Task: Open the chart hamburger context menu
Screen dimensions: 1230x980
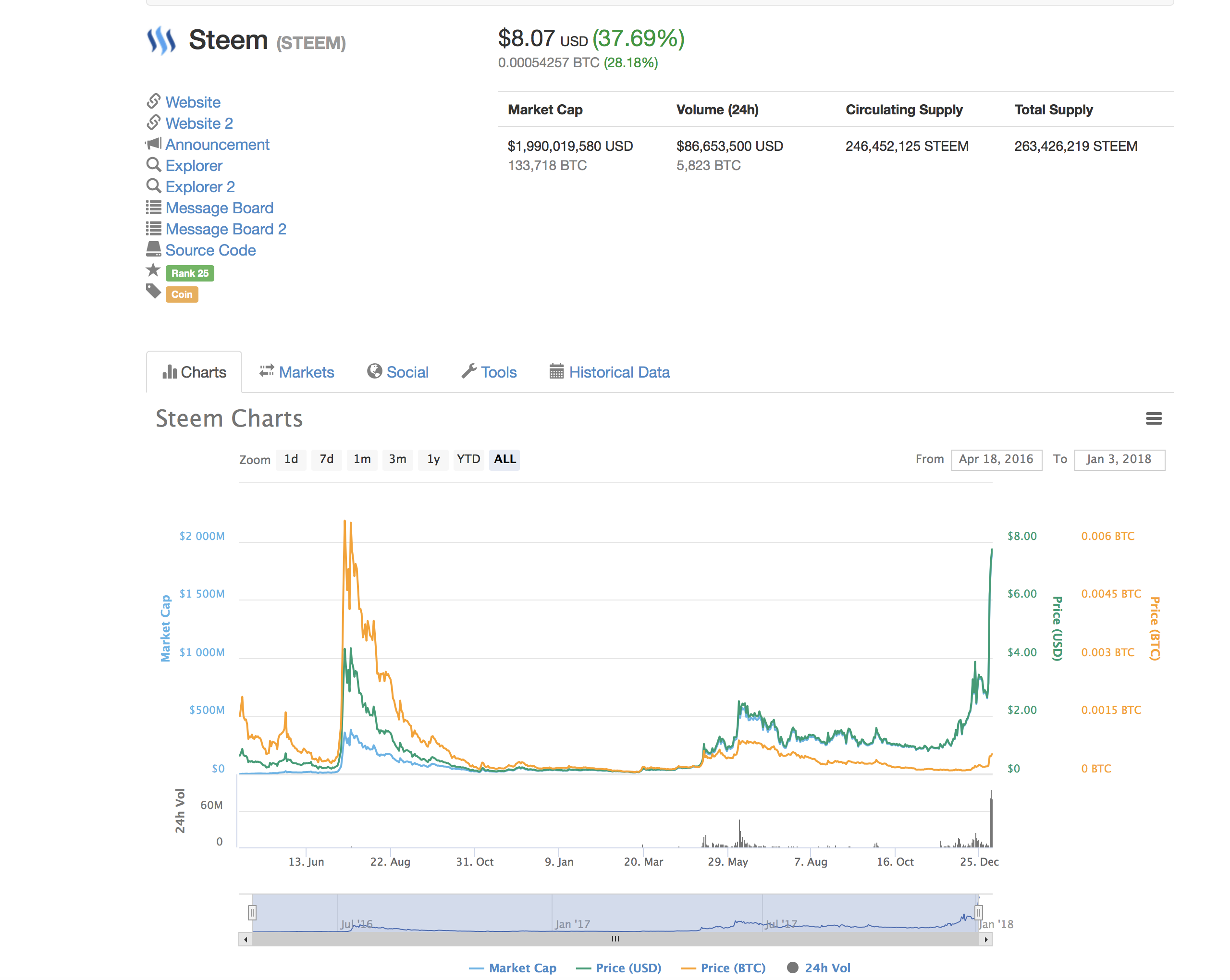Action: point(1154,419)
